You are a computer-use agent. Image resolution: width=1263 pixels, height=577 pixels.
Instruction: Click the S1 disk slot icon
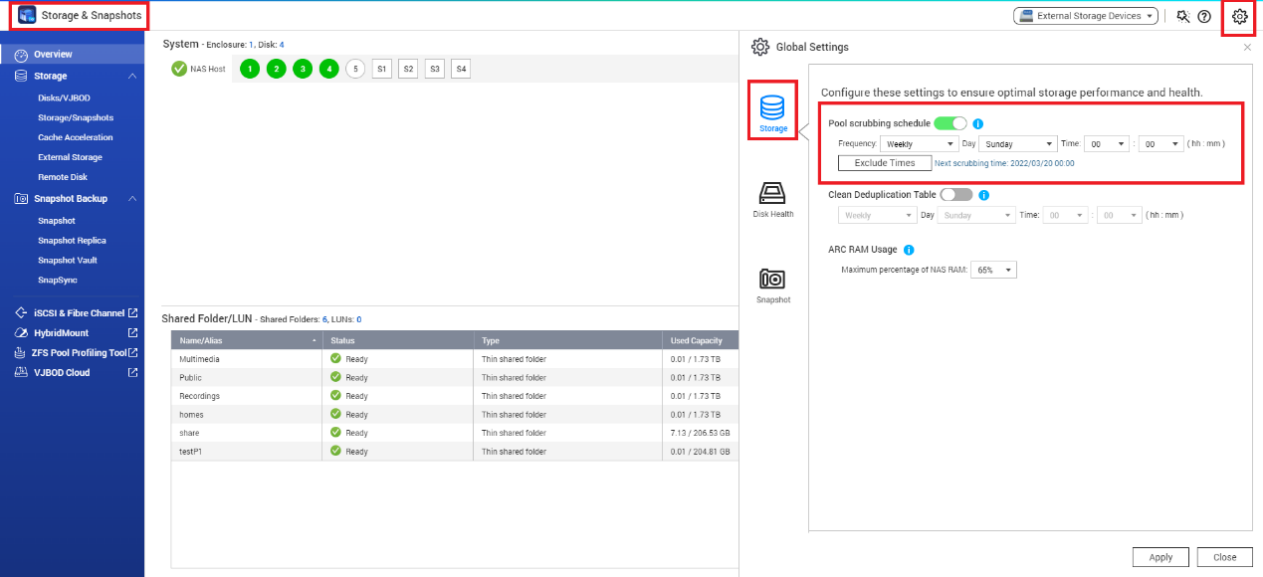[x=382, y=69]
